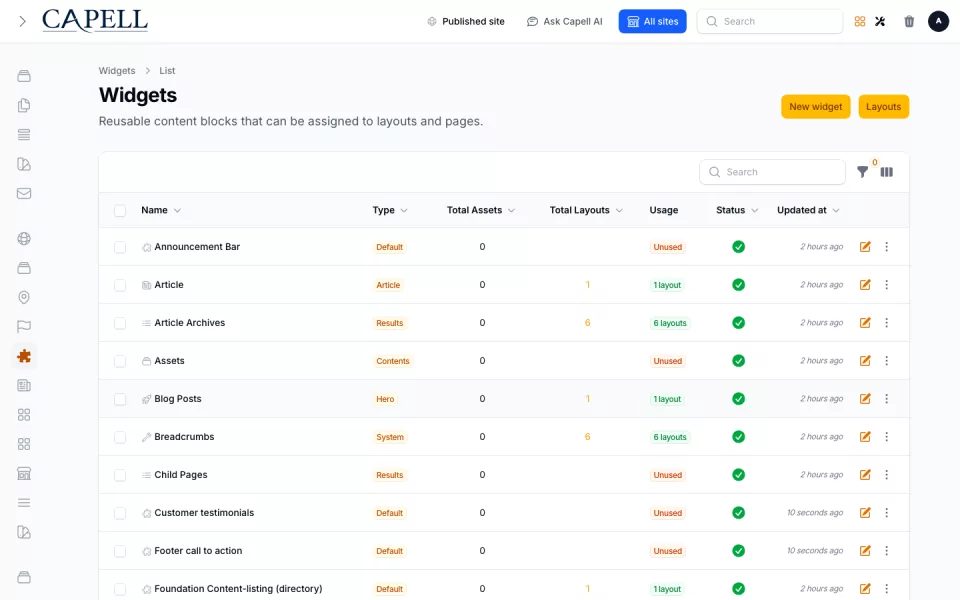Click the Hero type badge for Blog Posts

click(385, 399)
